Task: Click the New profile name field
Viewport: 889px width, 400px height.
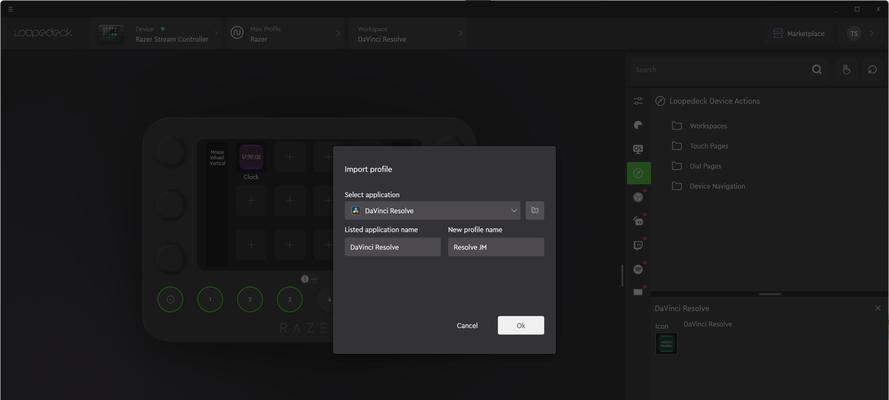Action: pyautogui.click(x=496, y=247)
